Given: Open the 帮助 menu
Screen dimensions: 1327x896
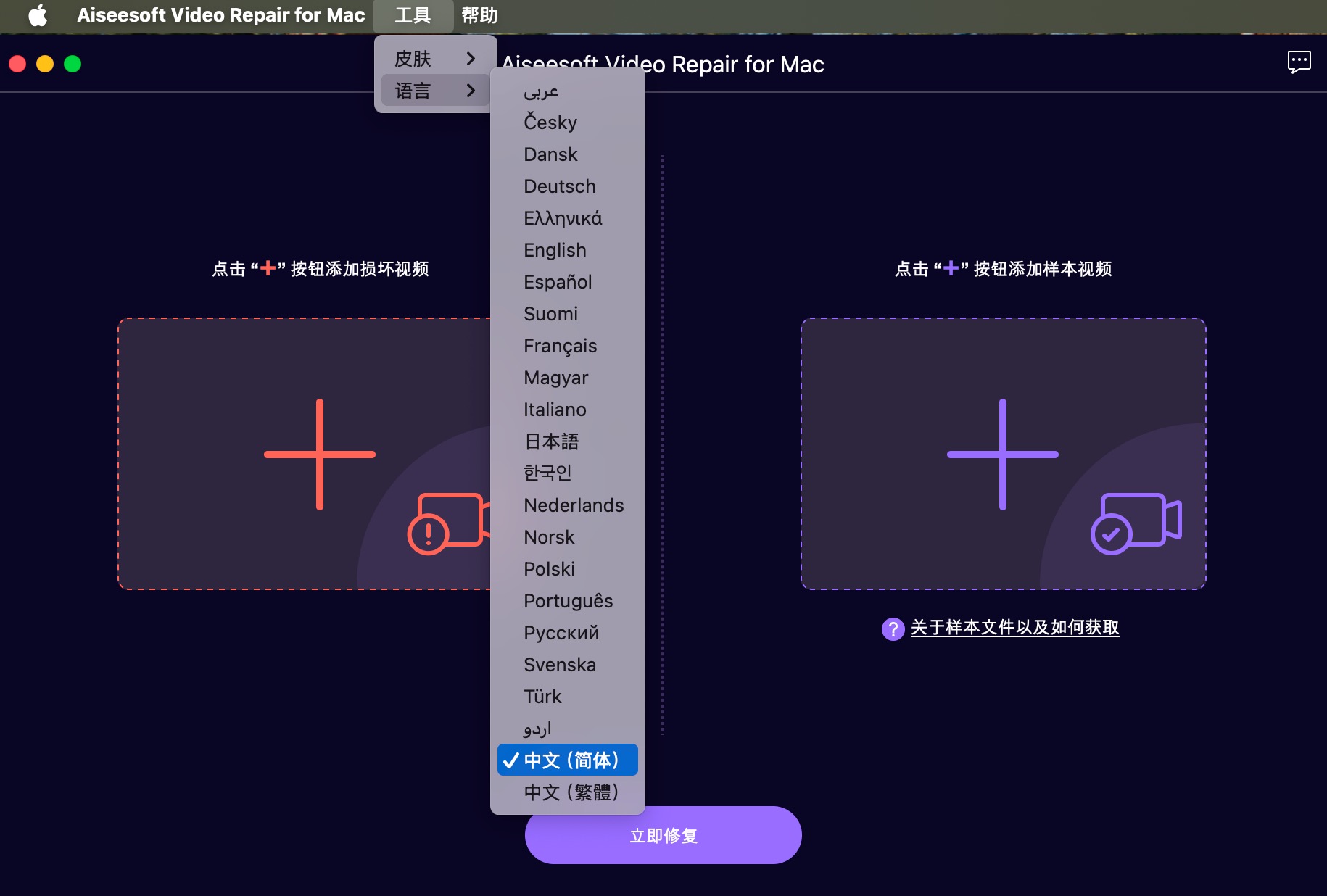Looking at the screenshot, I should point(479,15).
